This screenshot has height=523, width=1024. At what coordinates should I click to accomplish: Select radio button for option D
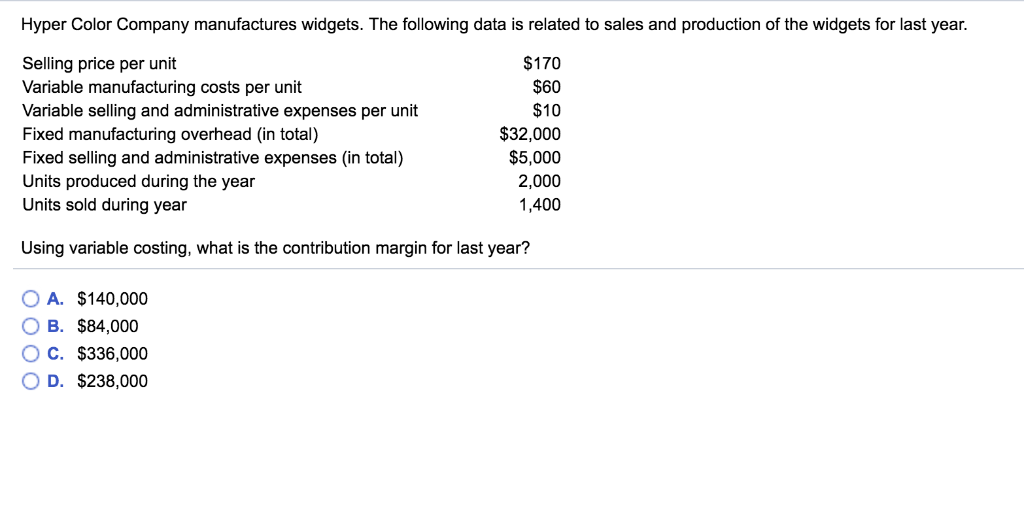click(x=31, y=381)
